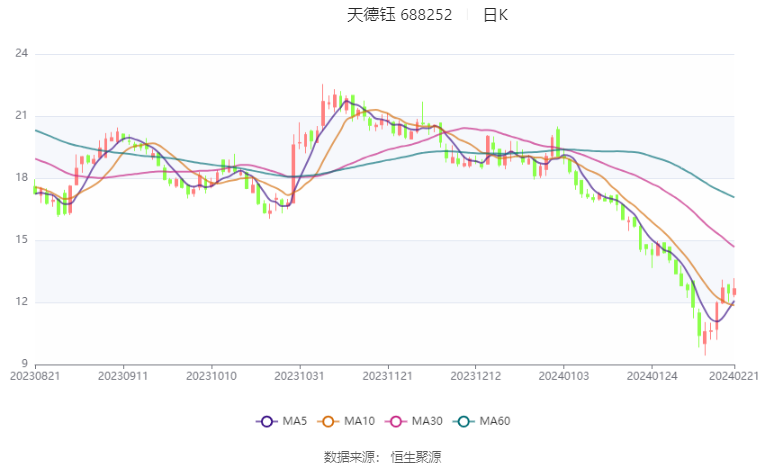The height and width of the screenshot is (465, 765).
Task: Click the chart title 天德钰 688252
Action: click(x=400, y=15)
